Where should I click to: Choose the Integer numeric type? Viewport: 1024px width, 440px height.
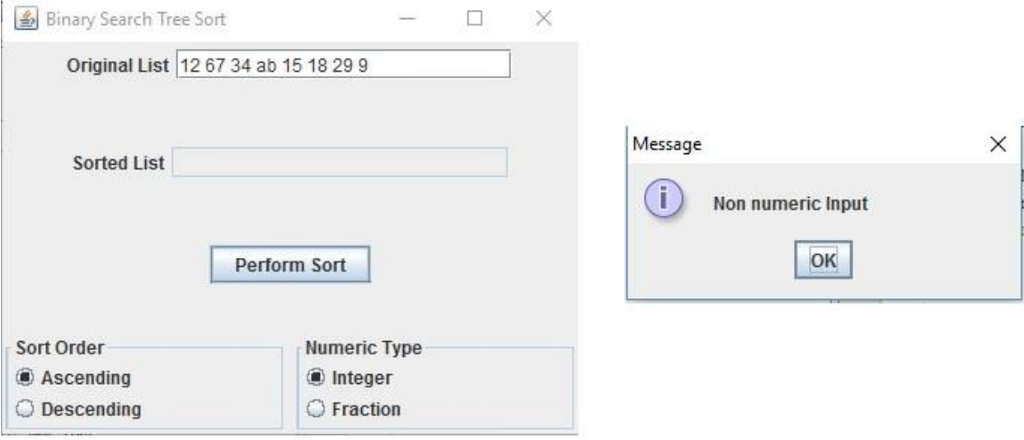tap(349, 378)
